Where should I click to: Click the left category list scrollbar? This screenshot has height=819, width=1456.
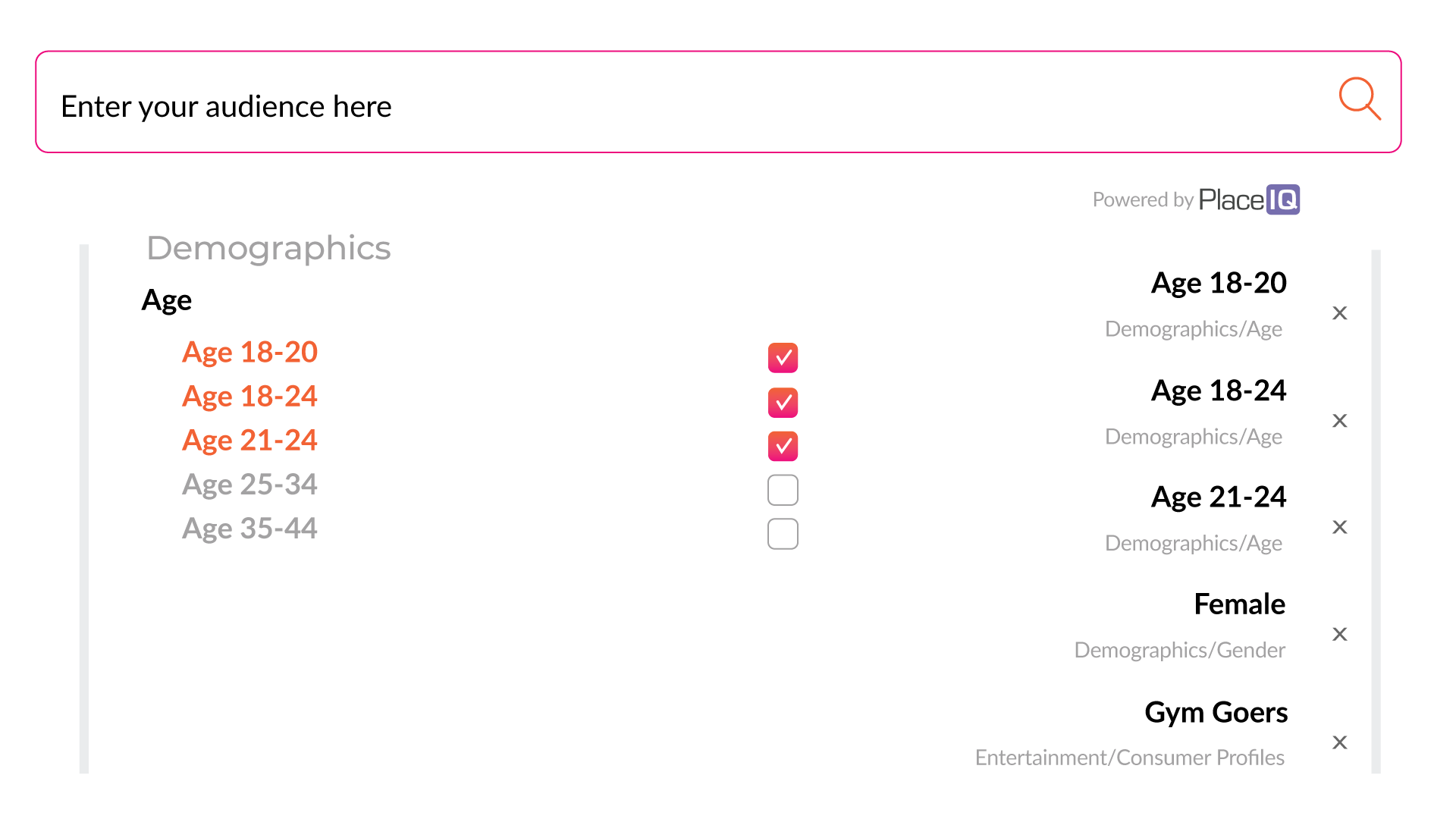coord(84,508)
